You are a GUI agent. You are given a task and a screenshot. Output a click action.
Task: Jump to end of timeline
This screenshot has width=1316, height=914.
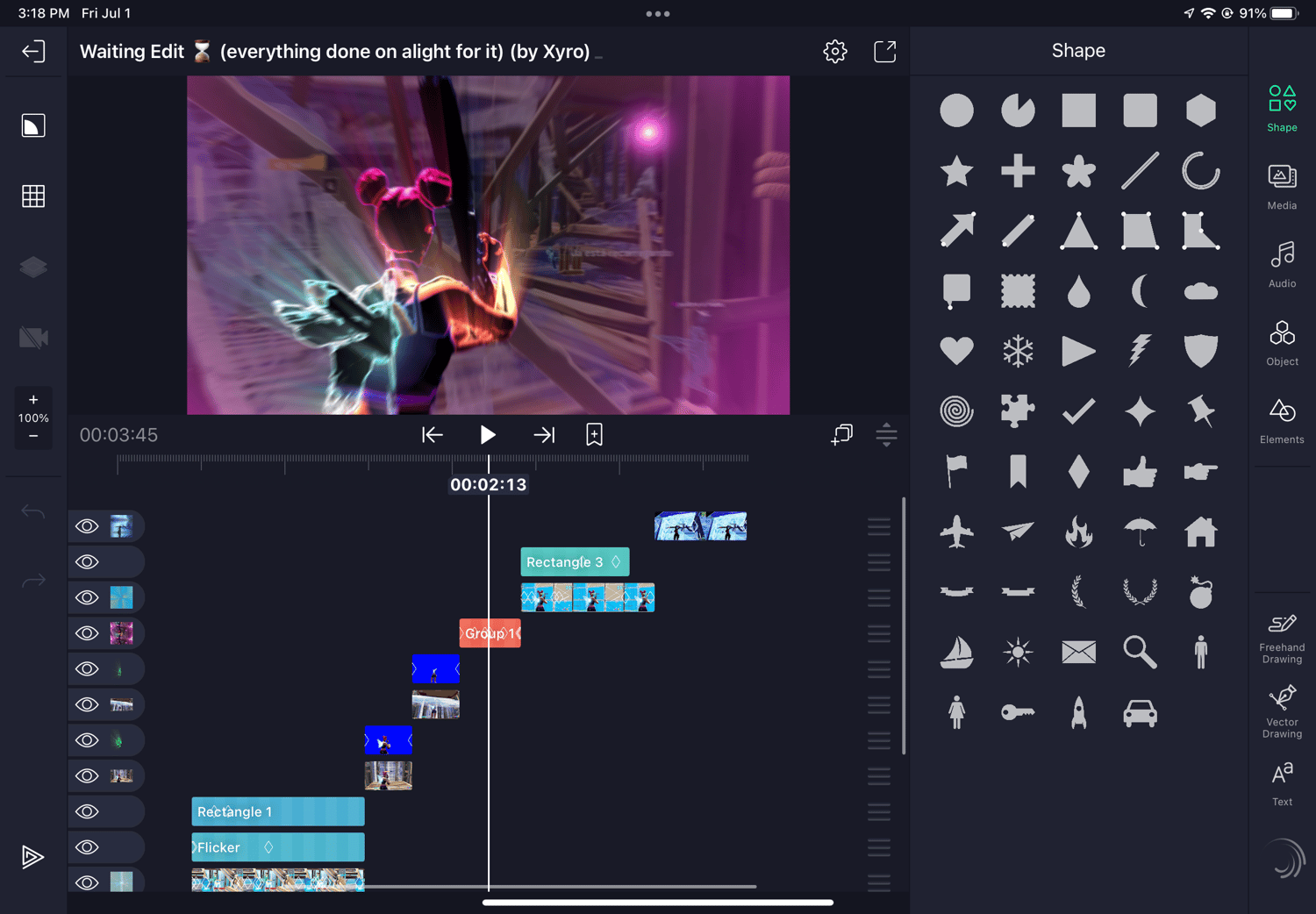click(544, 435)
